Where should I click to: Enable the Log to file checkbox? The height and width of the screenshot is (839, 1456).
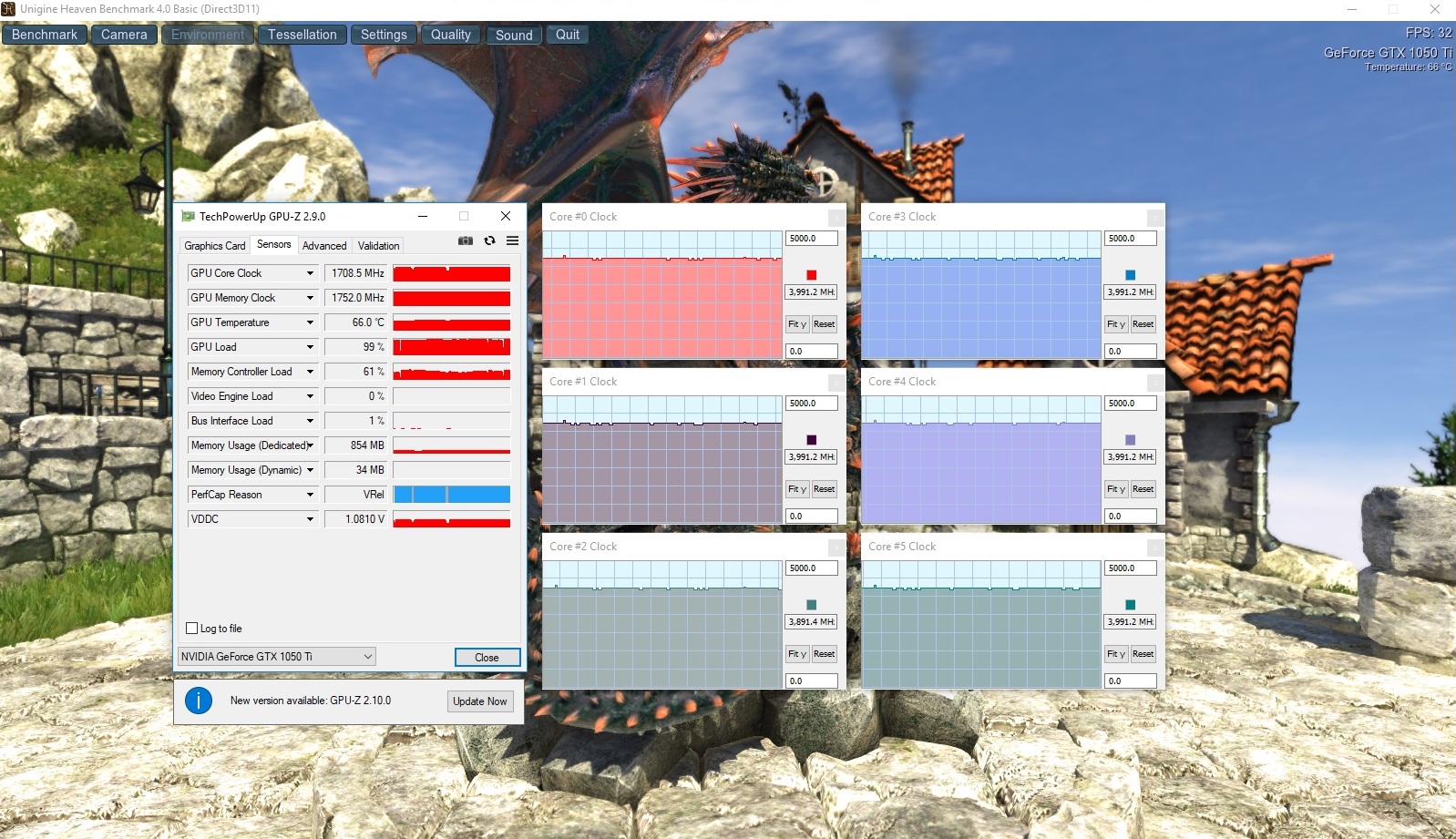[x=192, y=629]
